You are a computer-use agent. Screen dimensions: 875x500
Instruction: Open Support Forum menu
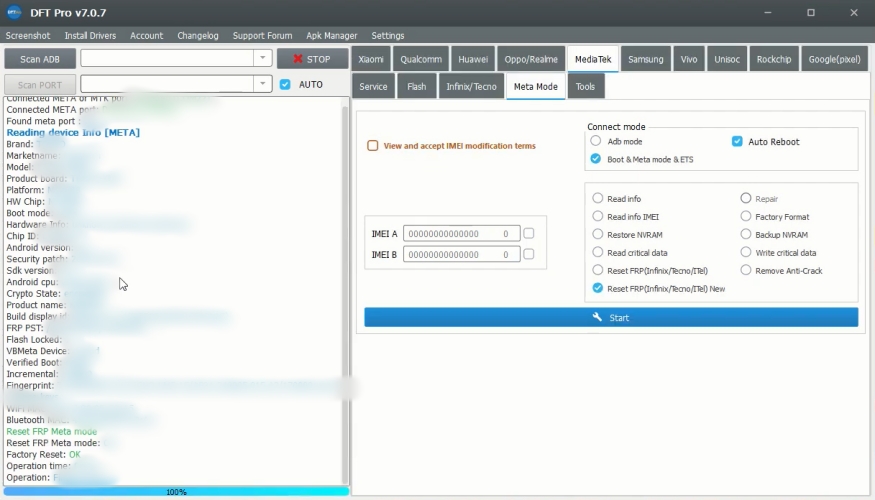pyautogui.click(x=262, y=35)
